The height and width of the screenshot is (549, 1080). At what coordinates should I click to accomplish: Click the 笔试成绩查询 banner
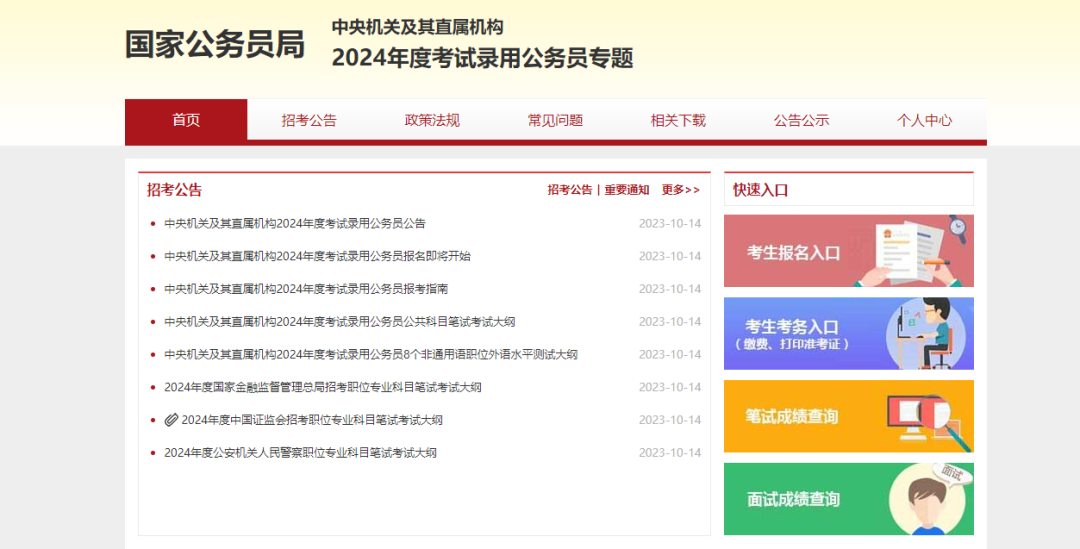point(849,416)
